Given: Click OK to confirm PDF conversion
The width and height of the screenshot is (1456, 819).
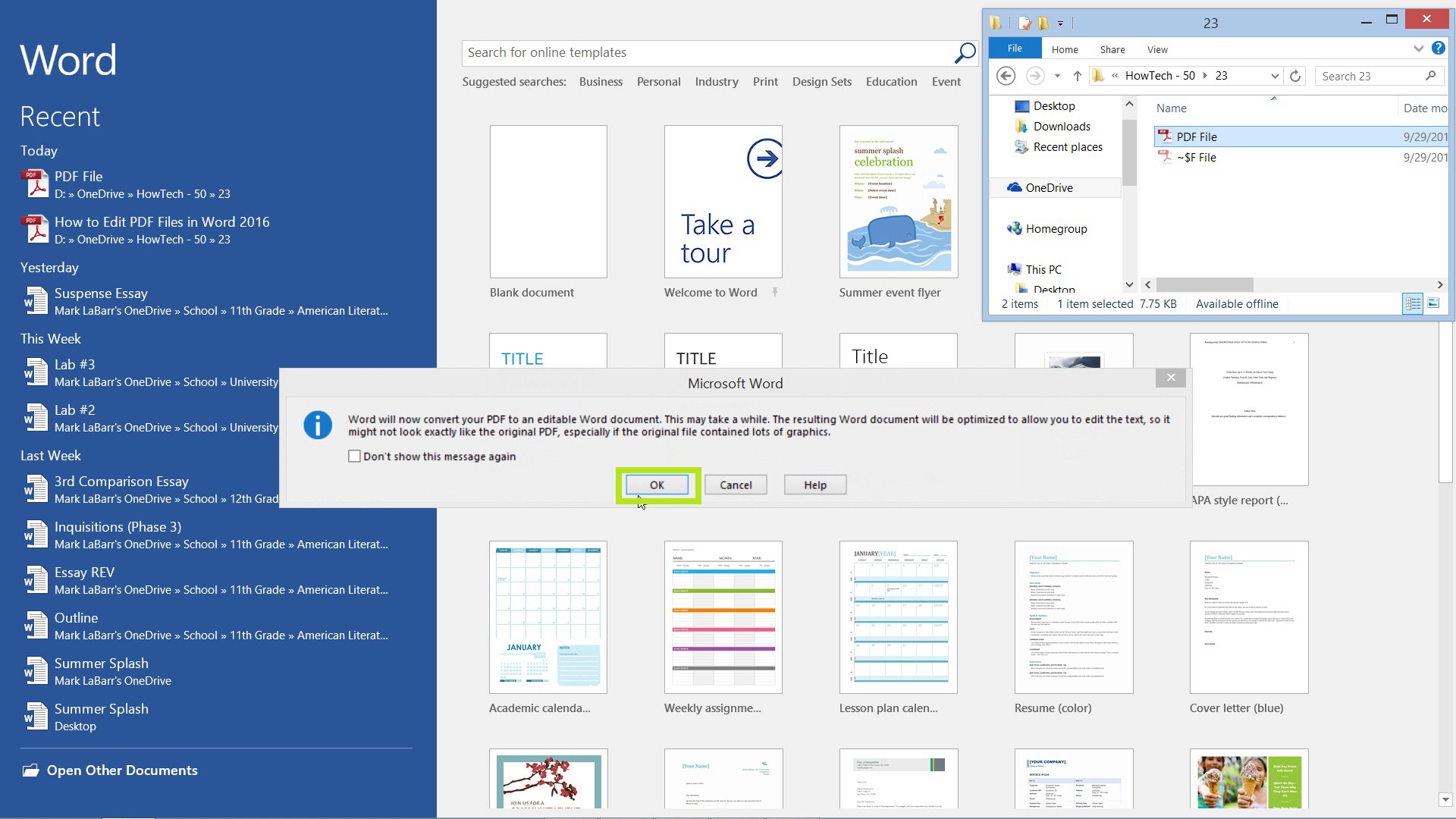Looking at the screenshot, I should coord(656,484).
